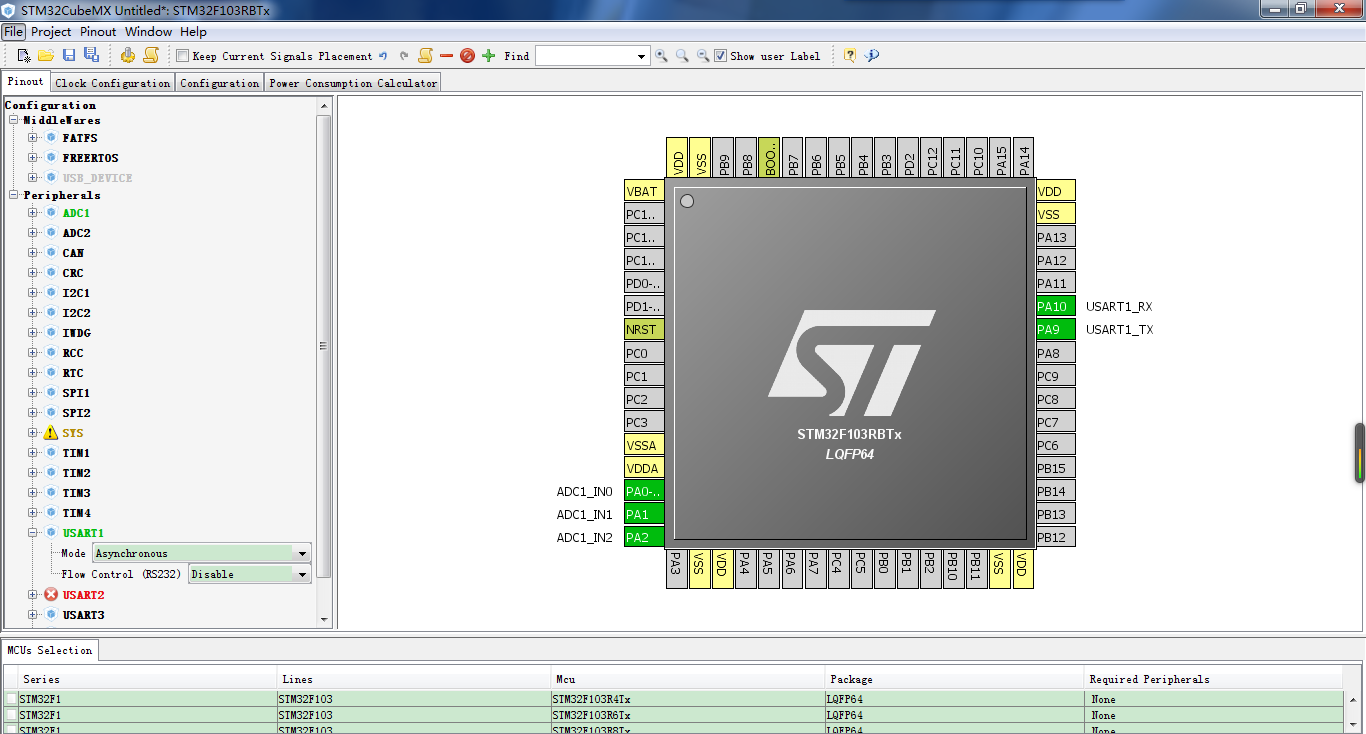
Task: Click the green PA9 pin on chip
Action: (x=1056, y=329)
